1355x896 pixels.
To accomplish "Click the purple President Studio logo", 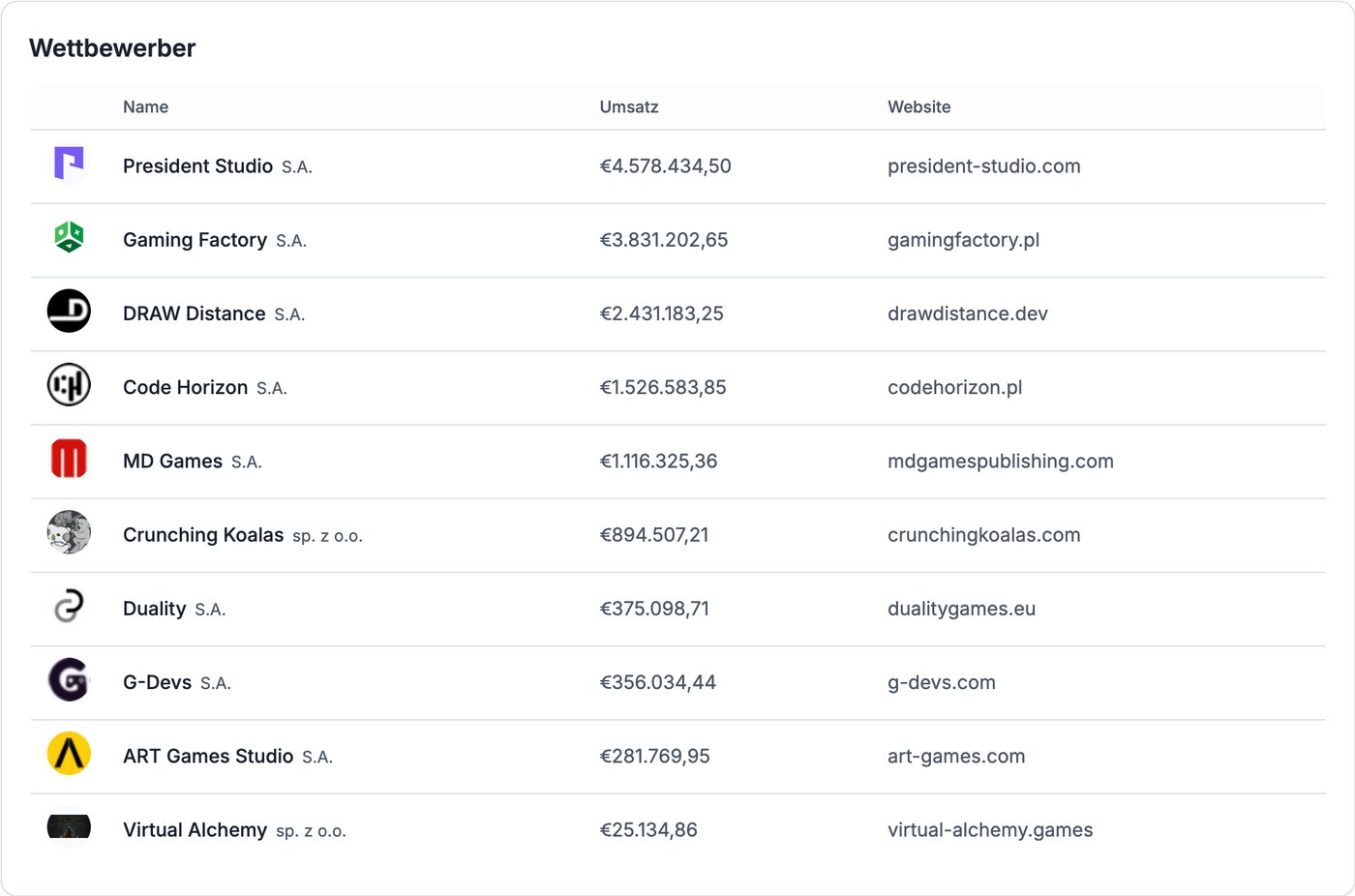I will click(69, 164).
